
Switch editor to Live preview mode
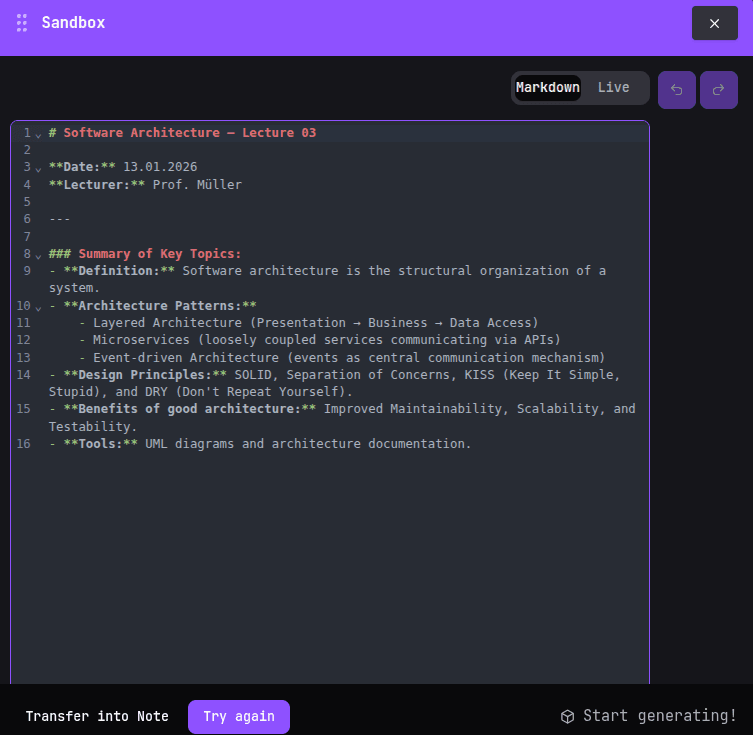click(x=613, y=88)
